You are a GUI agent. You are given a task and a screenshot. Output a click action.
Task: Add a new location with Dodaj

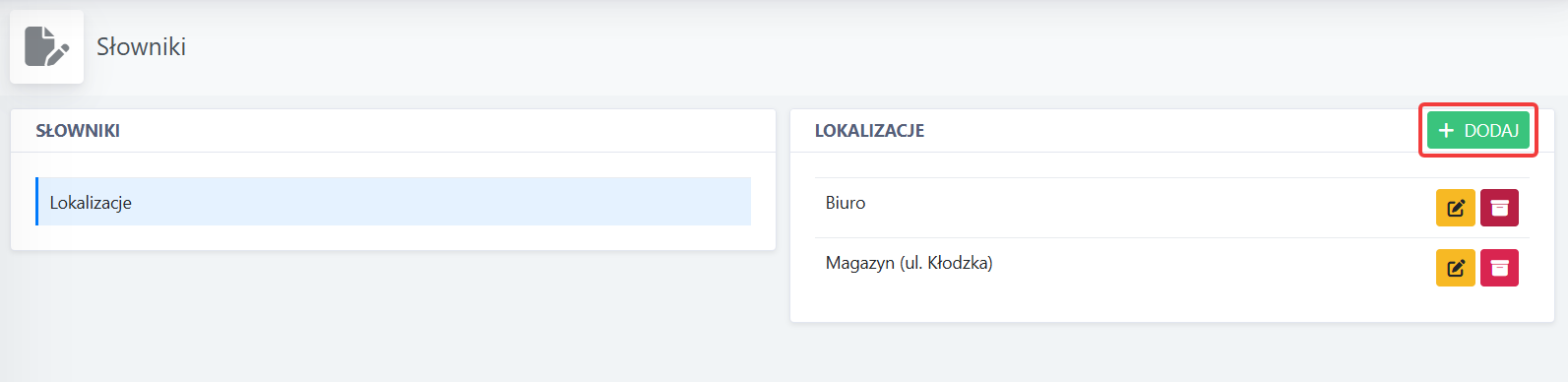[1478, 130]
